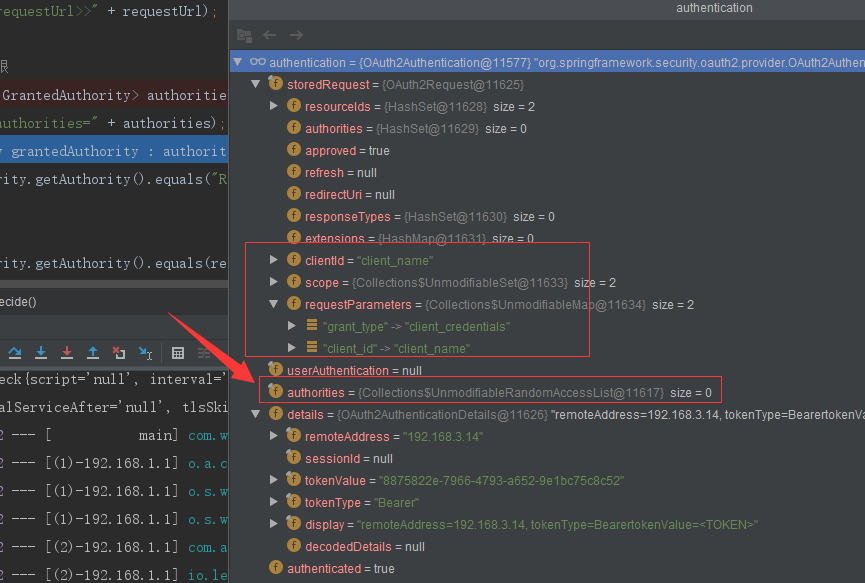Use the Force Step Into icon

(x=67, y=353)
